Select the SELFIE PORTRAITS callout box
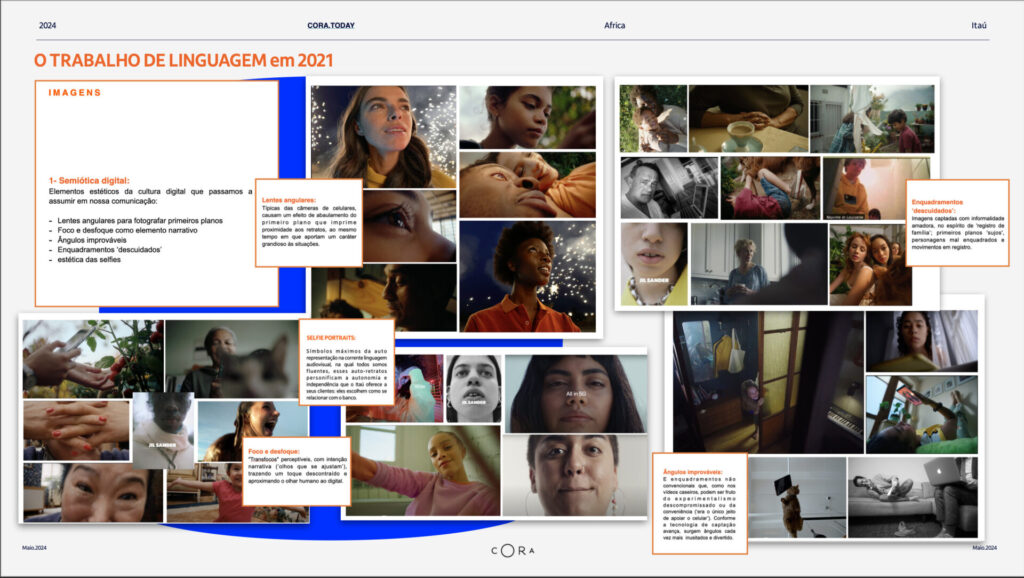The image size is (1024, 578). tap(346, 362)
